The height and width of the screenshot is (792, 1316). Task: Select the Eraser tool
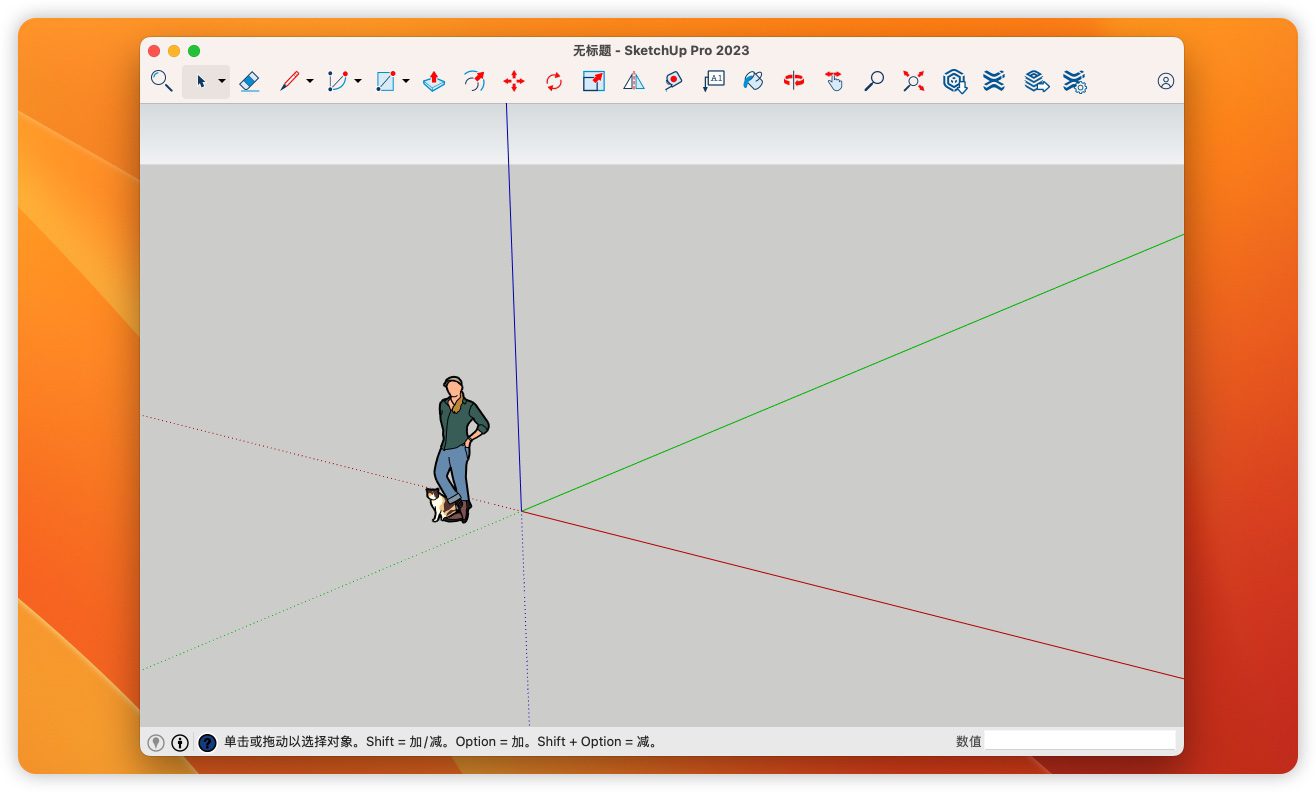(250, 81)
